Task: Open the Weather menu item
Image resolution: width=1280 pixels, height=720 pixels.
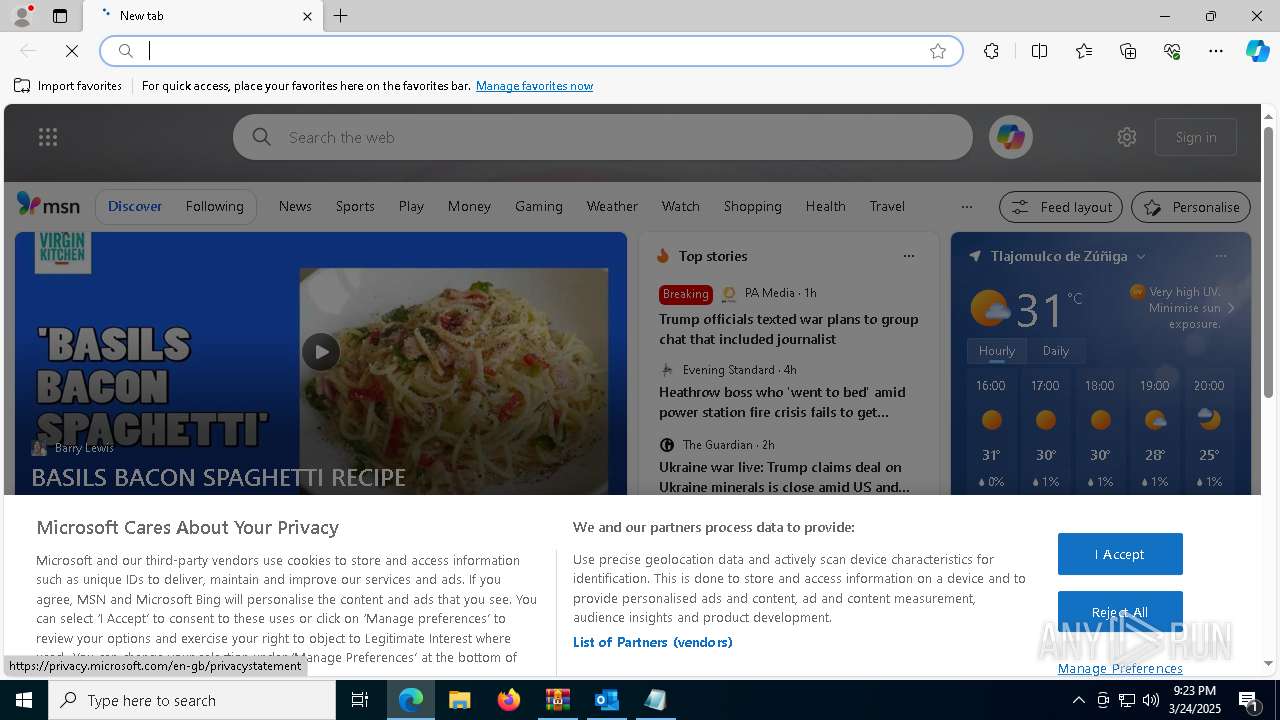Action: (612, 206)
